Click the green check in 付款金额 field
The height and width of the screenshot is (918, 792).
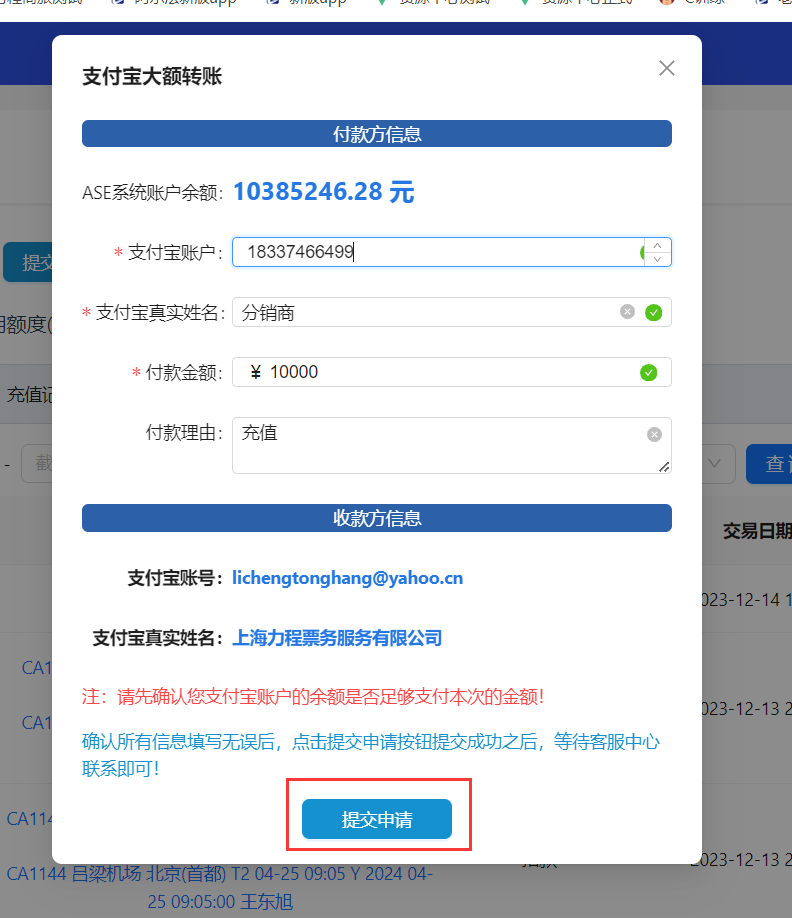[x=649, y=372]
